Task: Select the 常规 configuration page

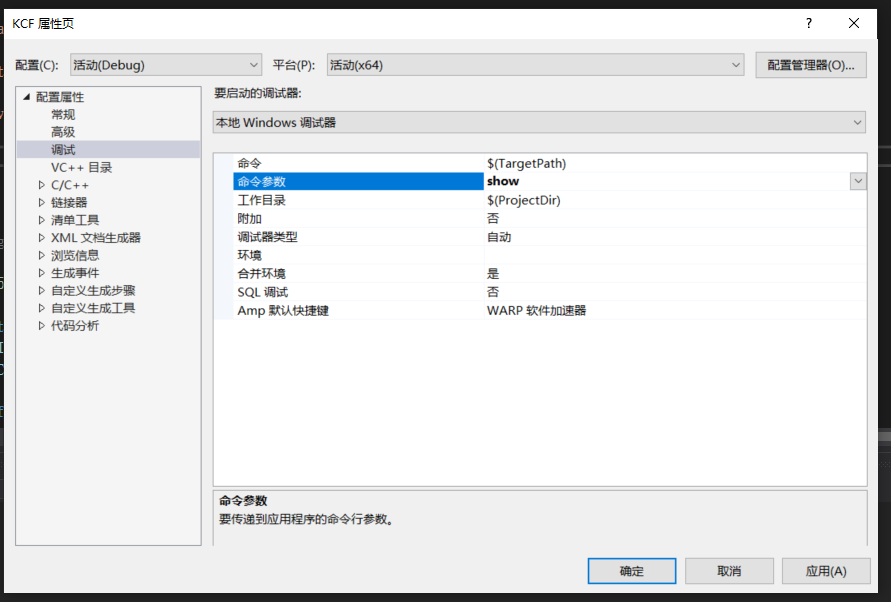Action: coord(62,113)
